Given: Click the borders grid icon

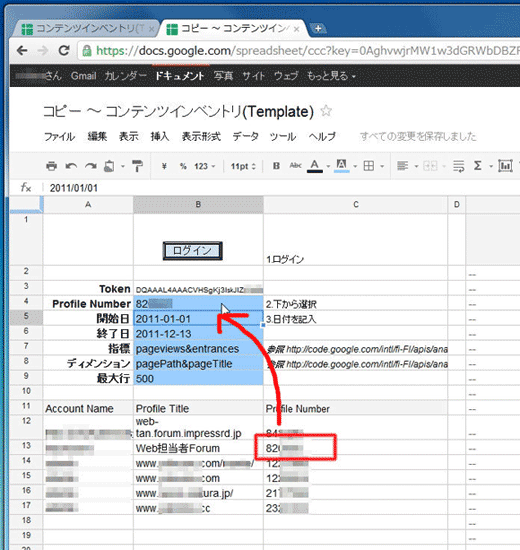Looking at the screenshot, I should pyautogui.click(x=368, y=166).
